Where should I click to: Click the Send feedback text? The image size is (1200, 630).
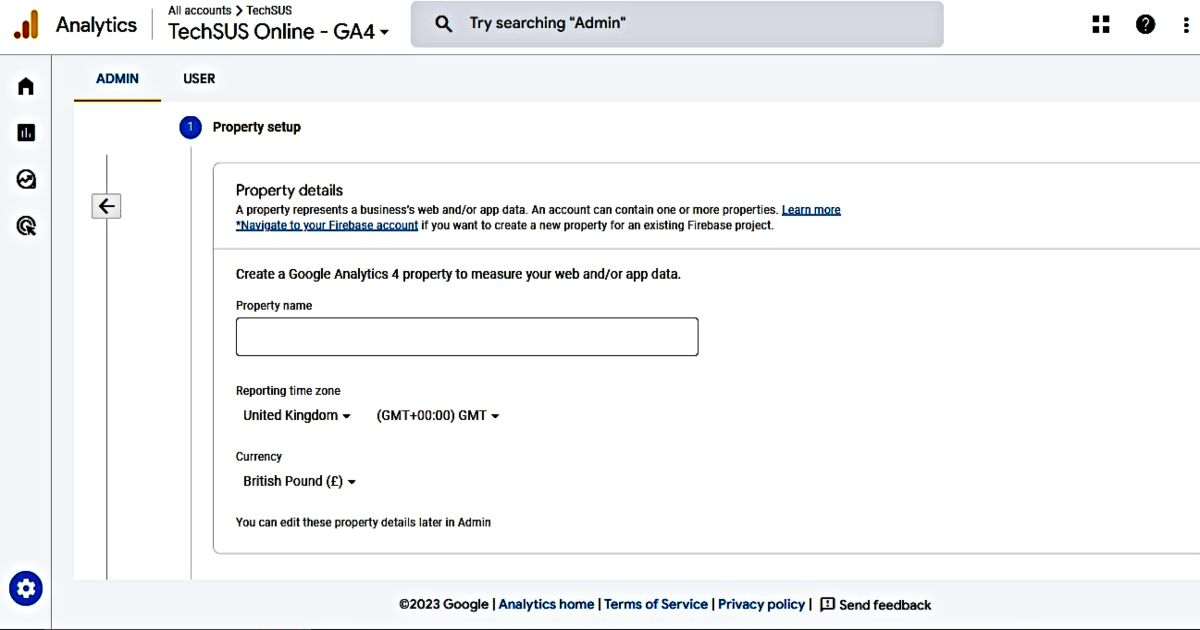coord(885,605)
